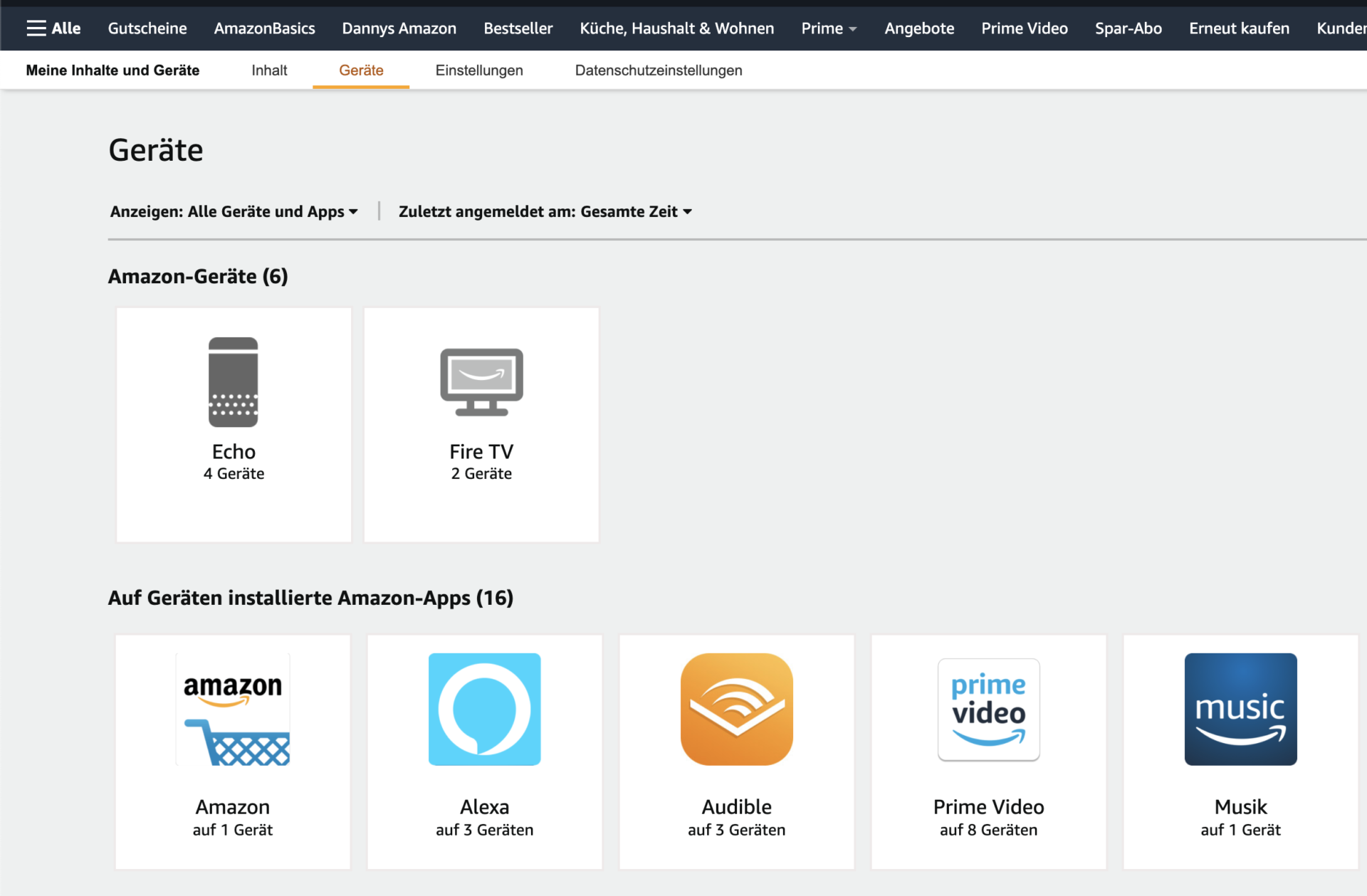Click Erneut kaufen in navigation
1367x896 pixels.
[1240, 28]
